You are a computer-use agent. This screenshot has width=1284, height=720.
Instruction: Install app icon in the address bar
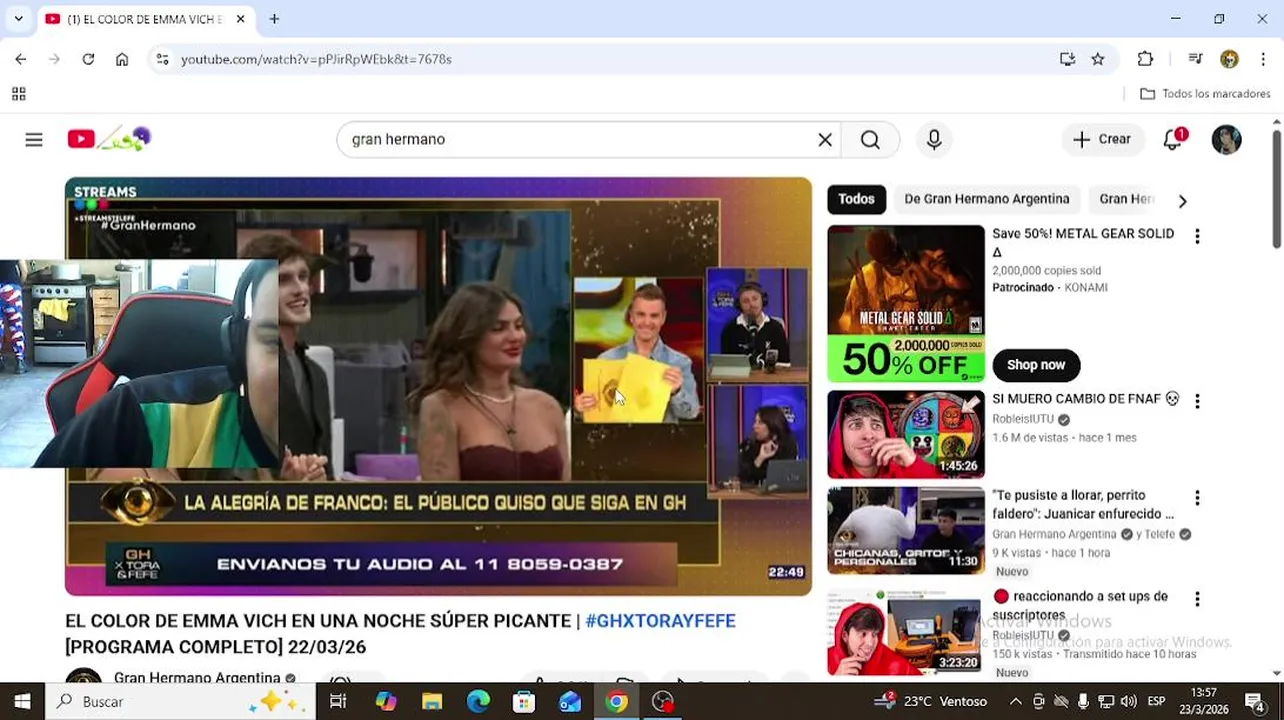pos(1067,59)
